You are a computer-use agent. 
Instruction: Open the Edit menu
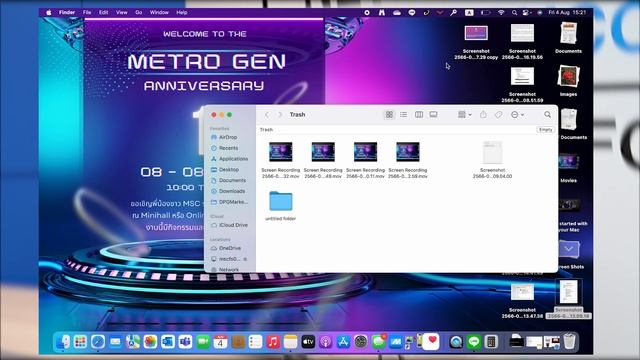pyautogui.click(x=104, y=12)
